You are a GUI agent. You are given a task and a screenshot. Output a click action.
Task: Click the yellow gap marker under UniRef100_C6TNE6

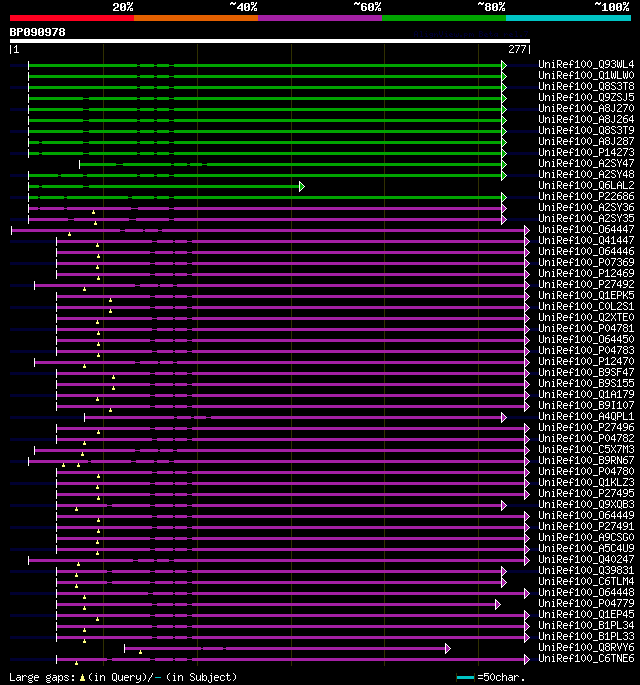pos(76,663)
